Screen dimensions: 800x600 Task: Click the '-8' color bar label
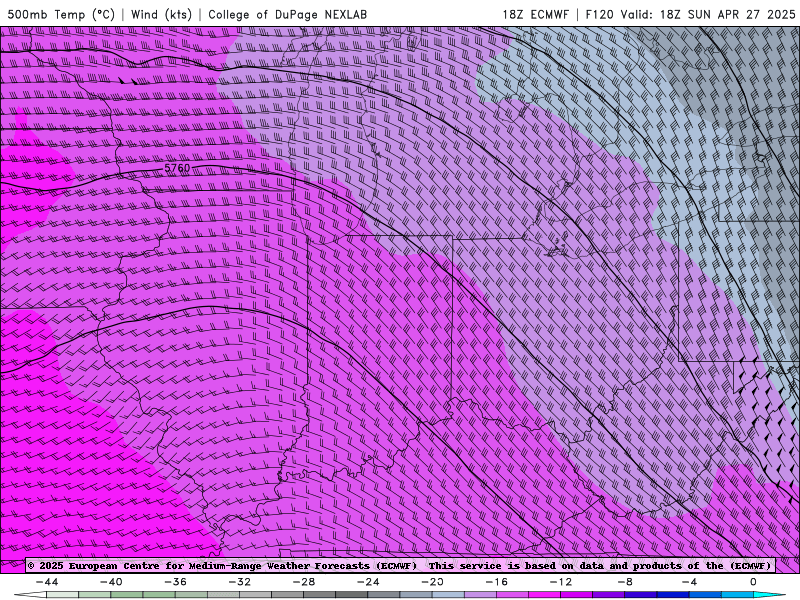[626, 582]
